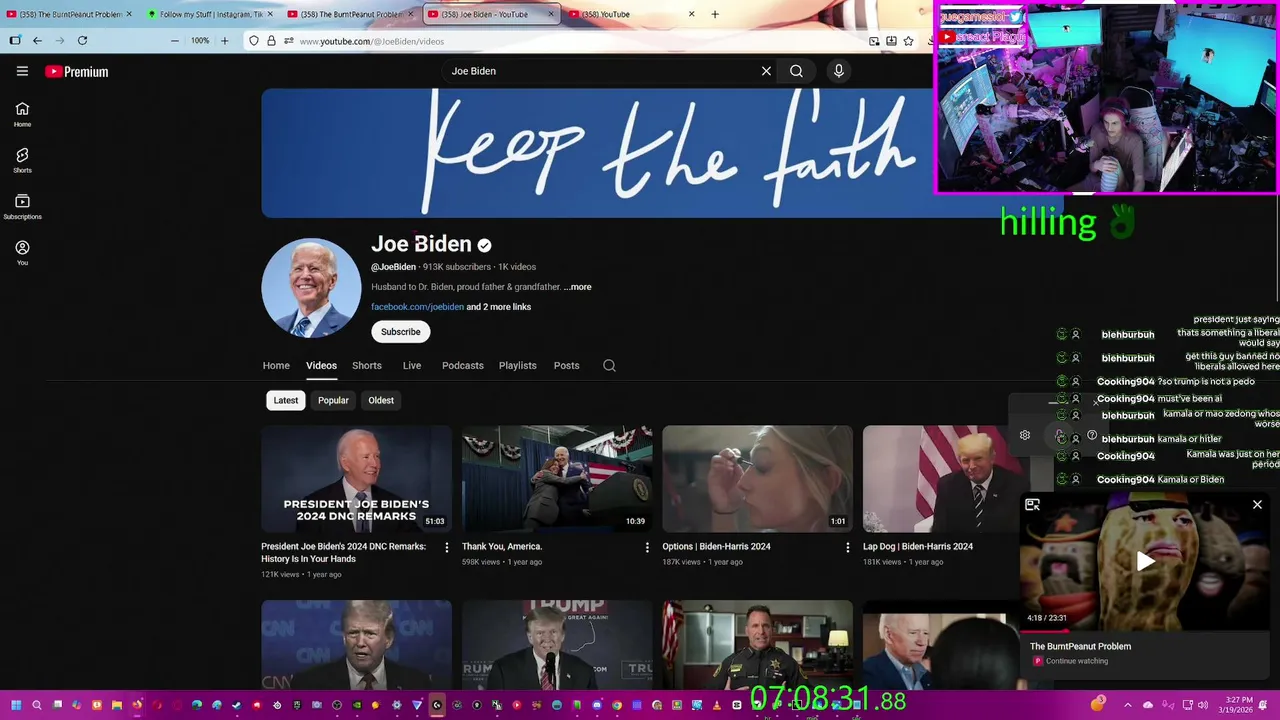This screenshot has width=1280, height=720.
Task: Bookmark this page with the star
Action: click(x=908, y=41)
